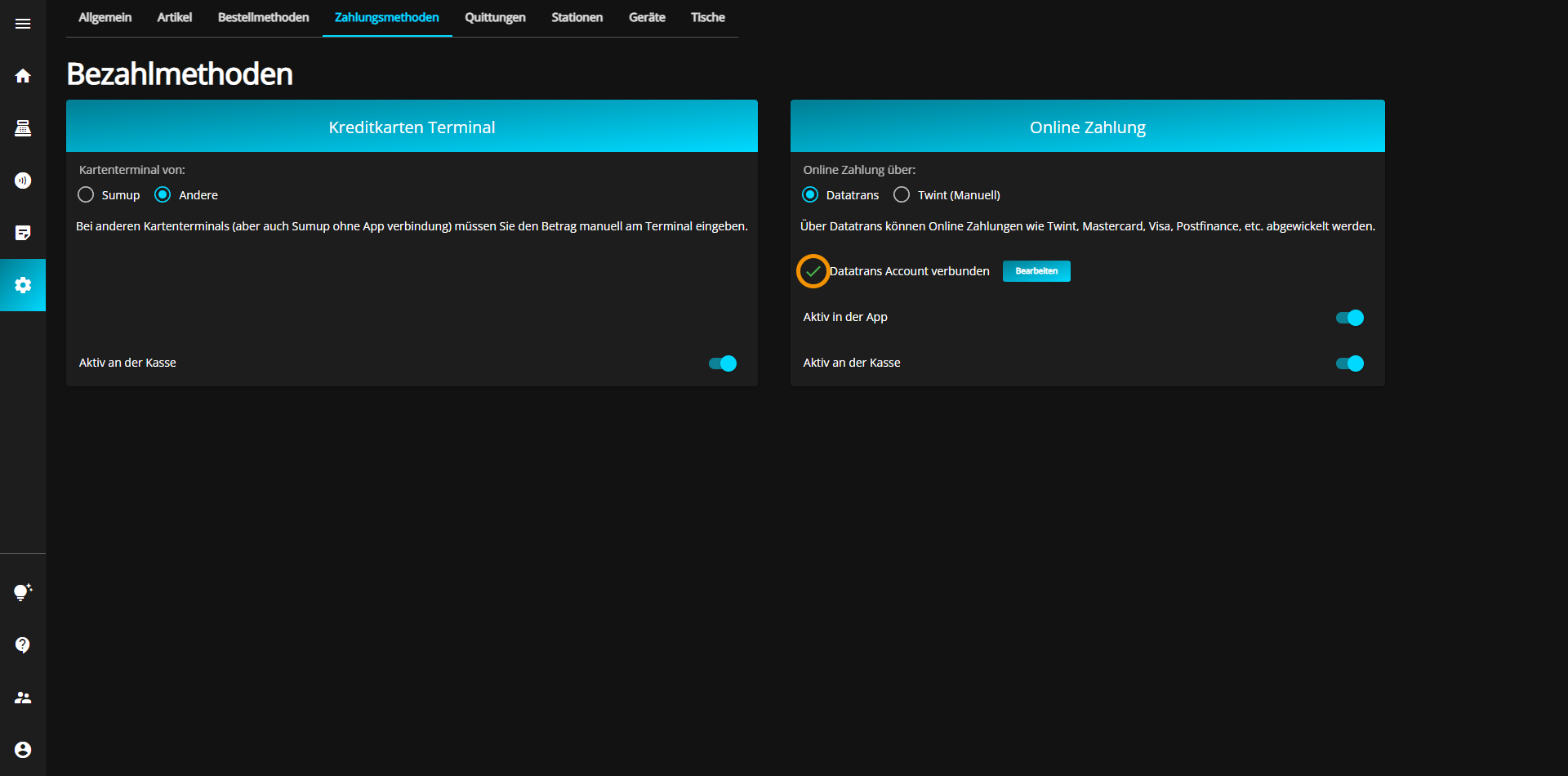1568x776 pixels.
Task: Click the green checkmark beside Datatrans Account
Action: (813, 271)
